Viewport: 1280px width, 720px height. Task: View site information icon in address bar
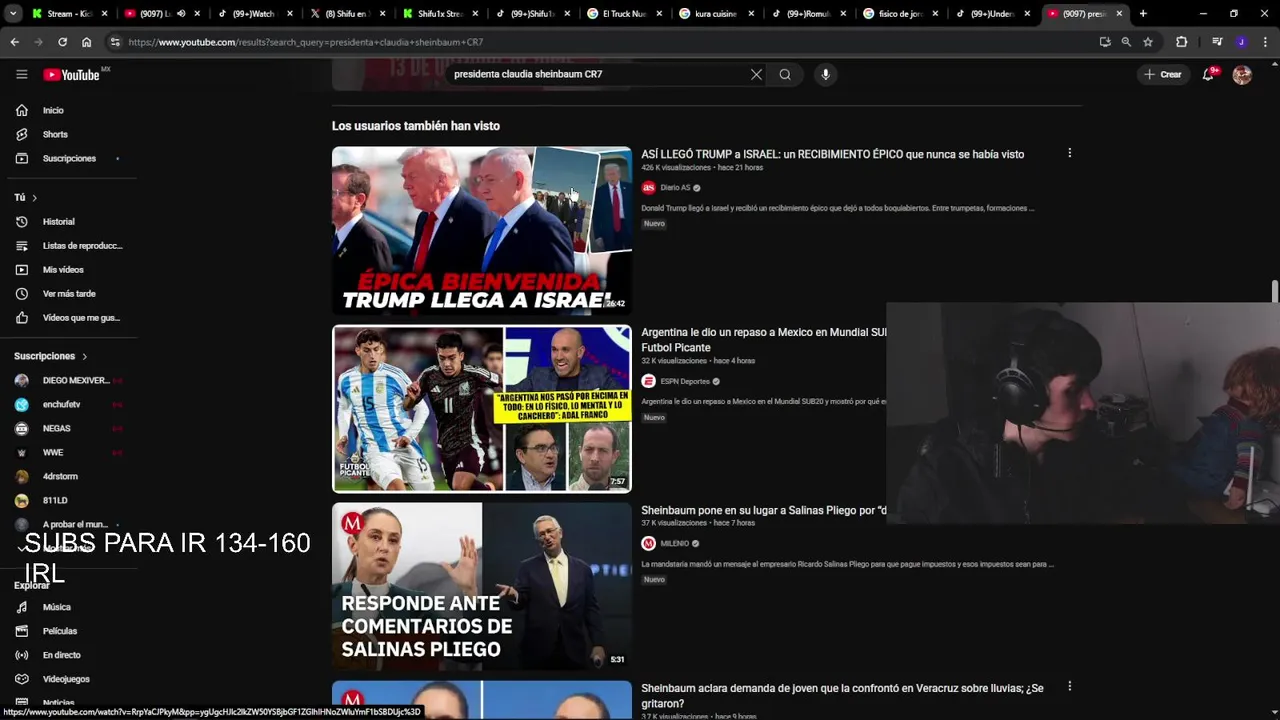click(x=115, y=42)
